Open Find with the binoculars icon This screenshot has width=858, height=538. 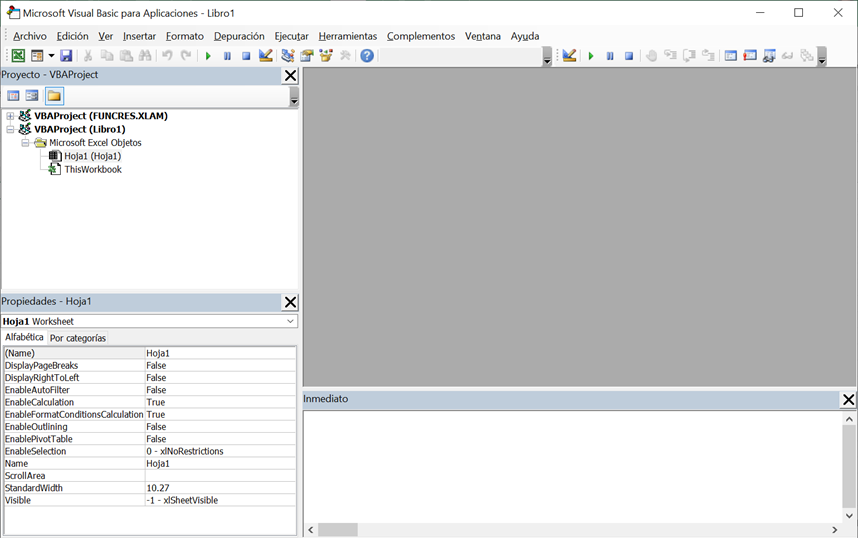(x=145, y=55)
